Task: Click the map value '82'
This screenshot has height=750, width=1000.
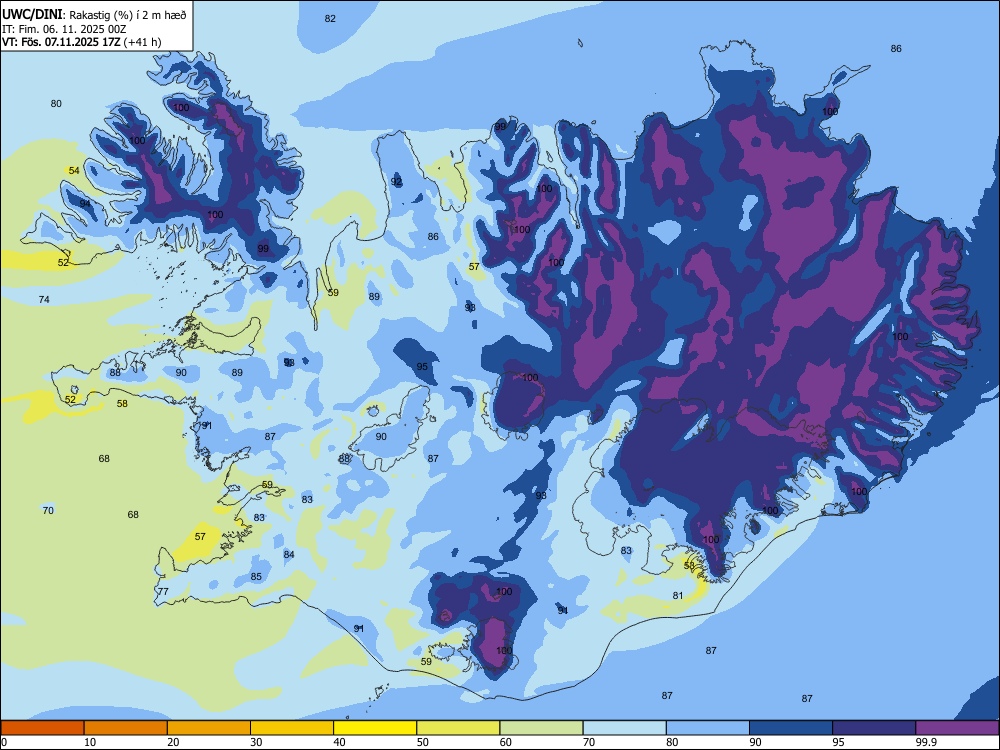Action: pyautogui.click(x=330, y=18)
